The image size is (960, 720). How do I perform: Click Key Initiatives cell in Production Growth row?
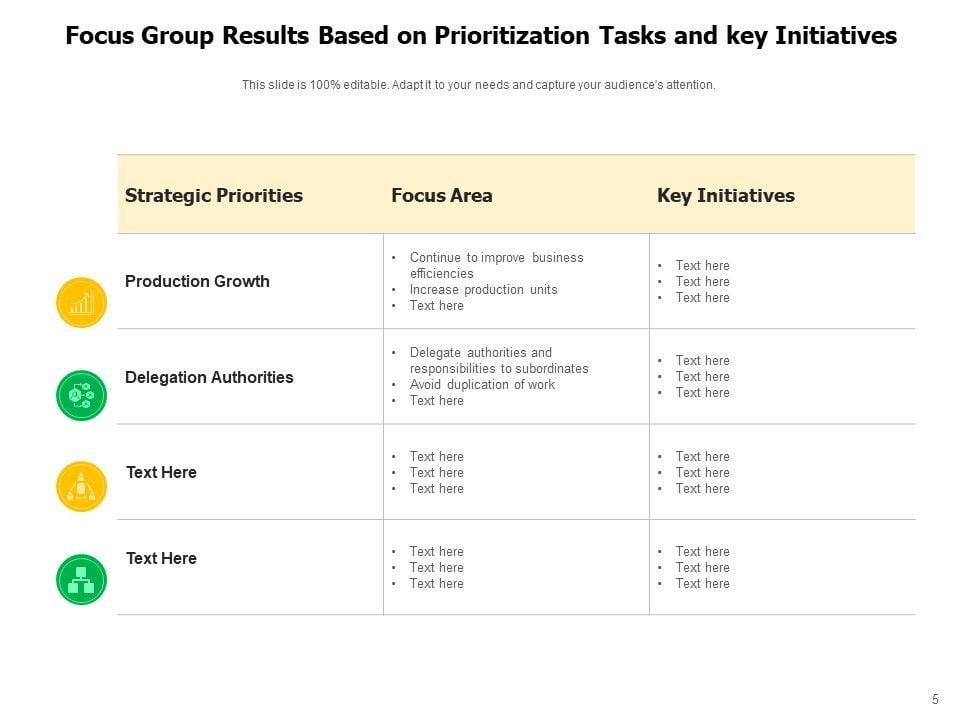point(702,282)
